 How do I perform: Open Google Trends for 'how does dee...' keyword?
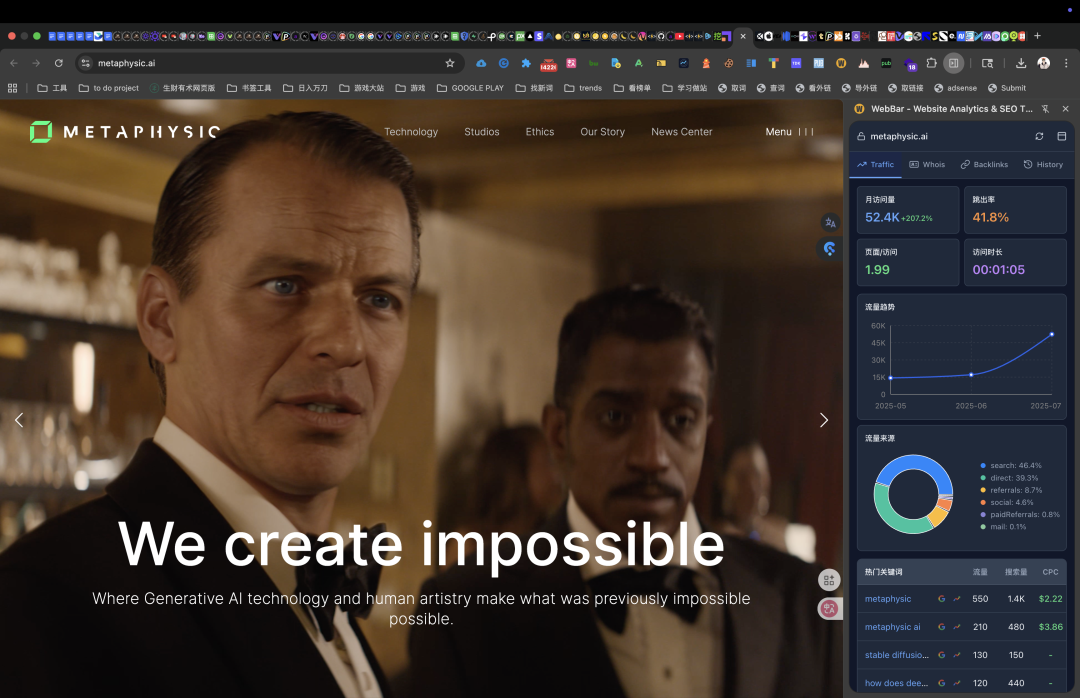click(957, 683)
